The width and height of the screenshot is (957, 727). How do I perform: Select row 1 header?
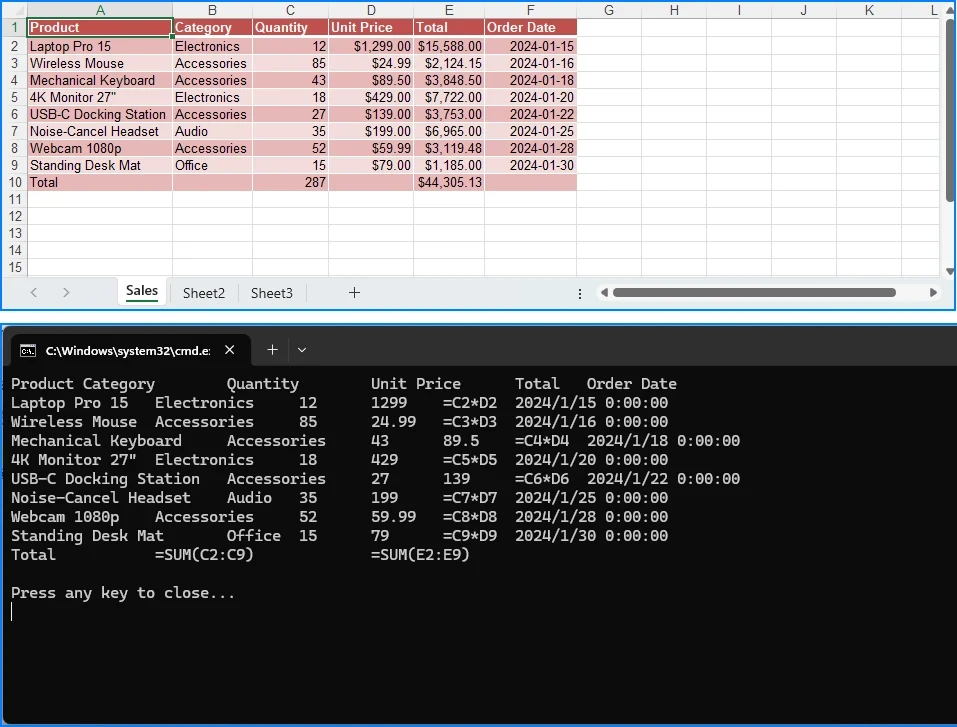point(15,27)
